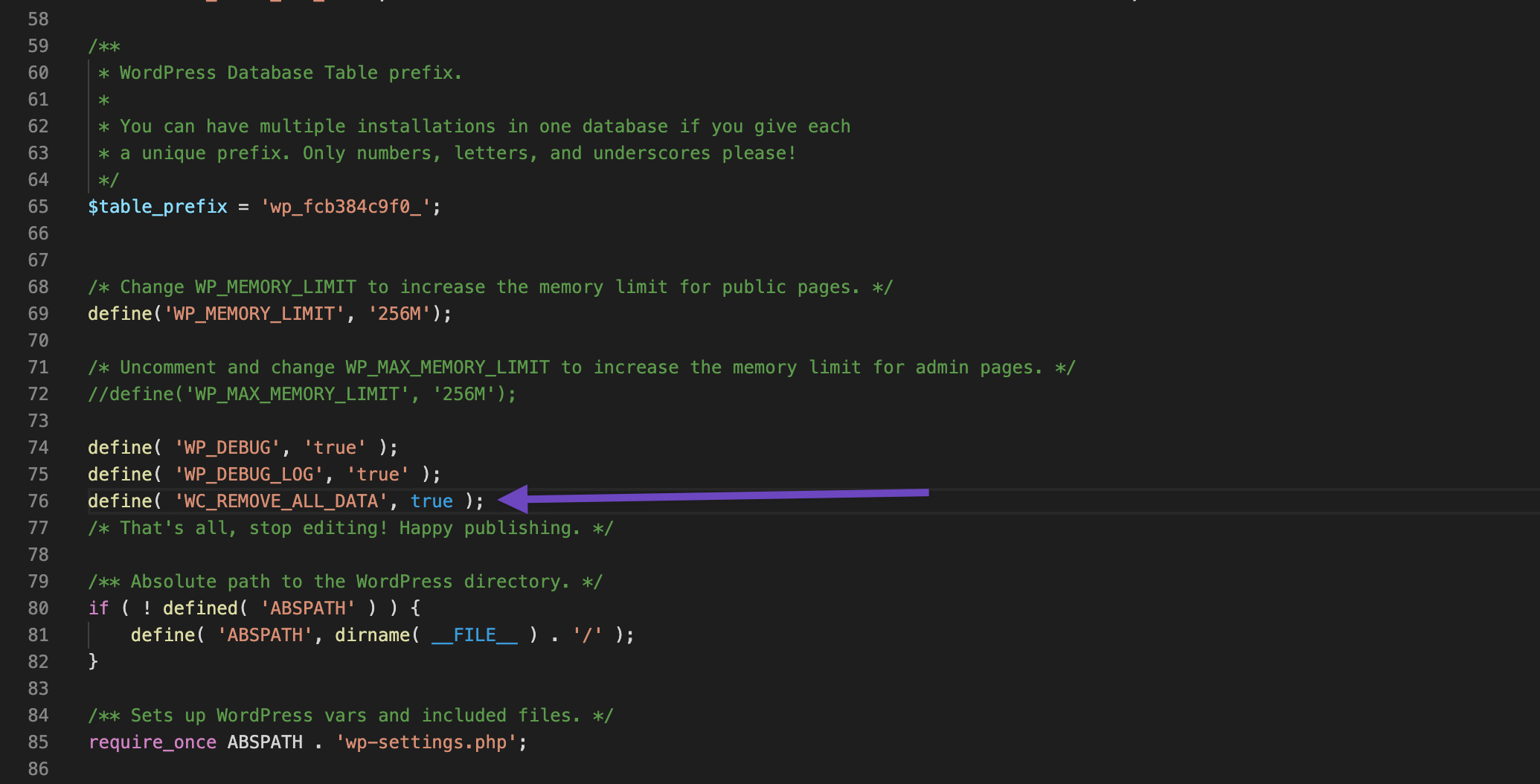Click the comment closer */ on line 64
The width and height of the screenshot is (1540, 784).
click(x=109, y=180)
